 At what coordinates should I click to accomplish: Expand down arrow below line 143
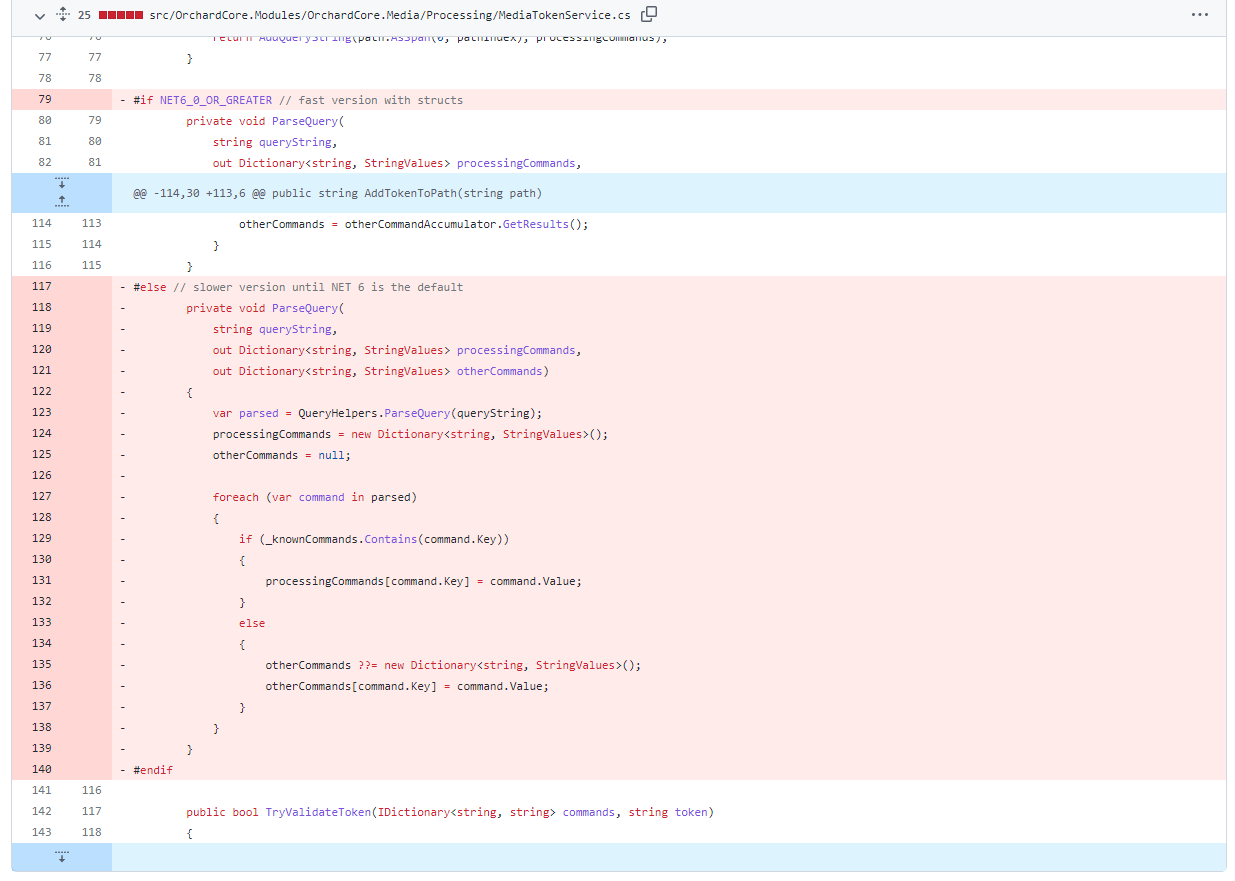click(62, 857)
